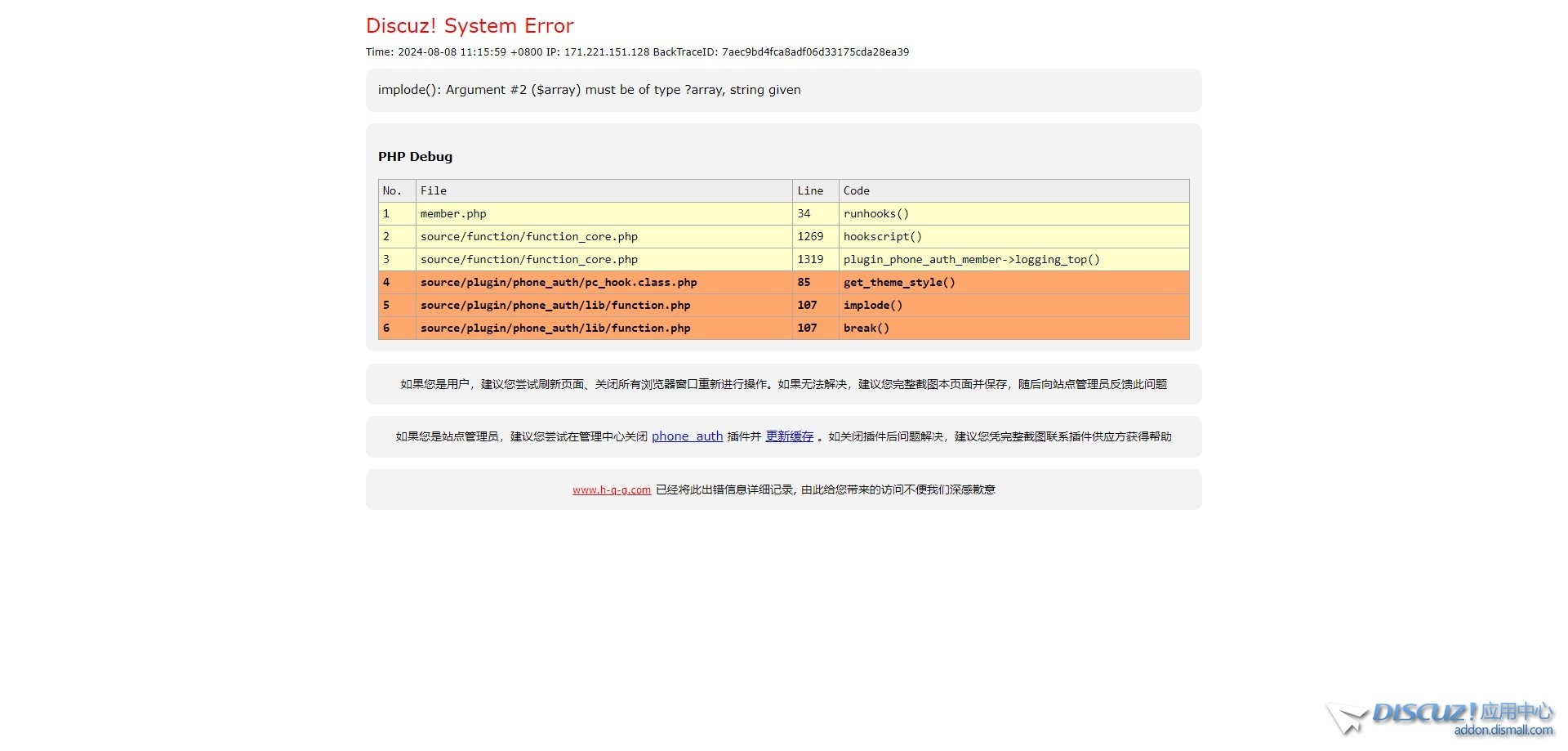Click the Code column header

coord(856,191)
